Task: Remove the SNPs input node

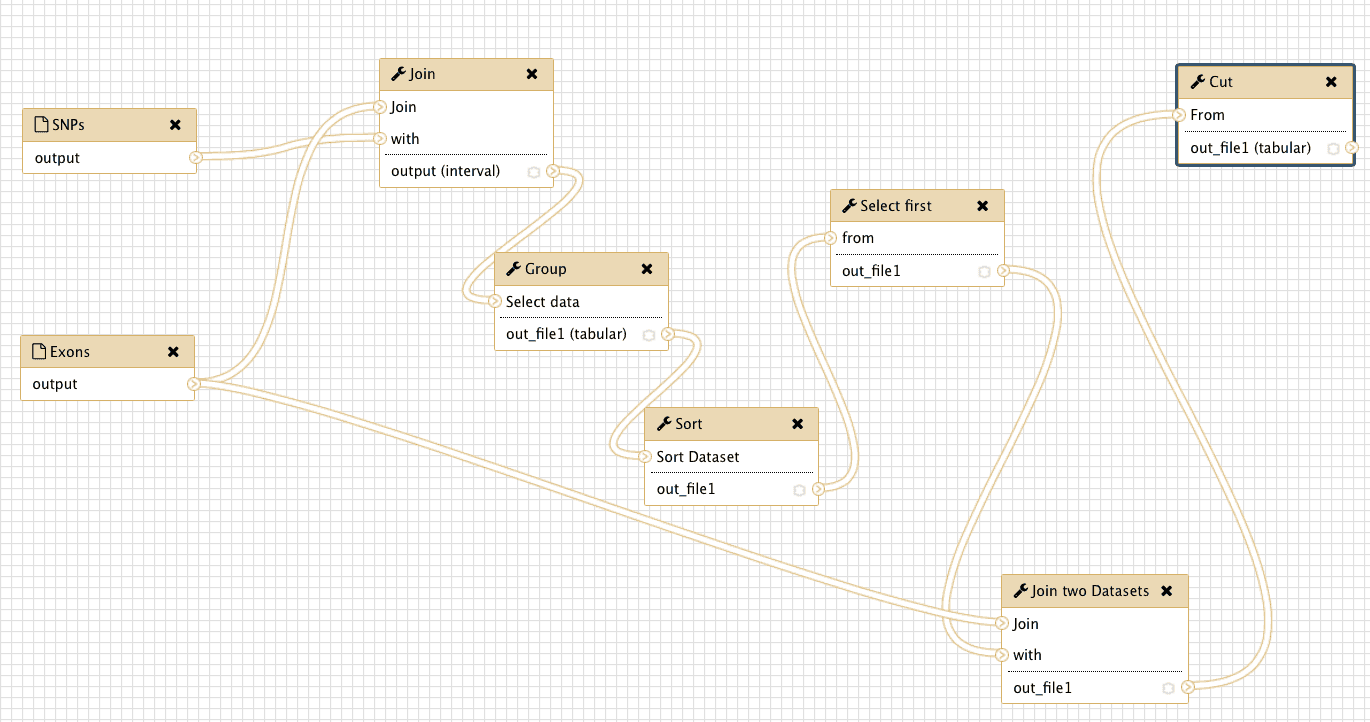Action: (x=175, y=125)
